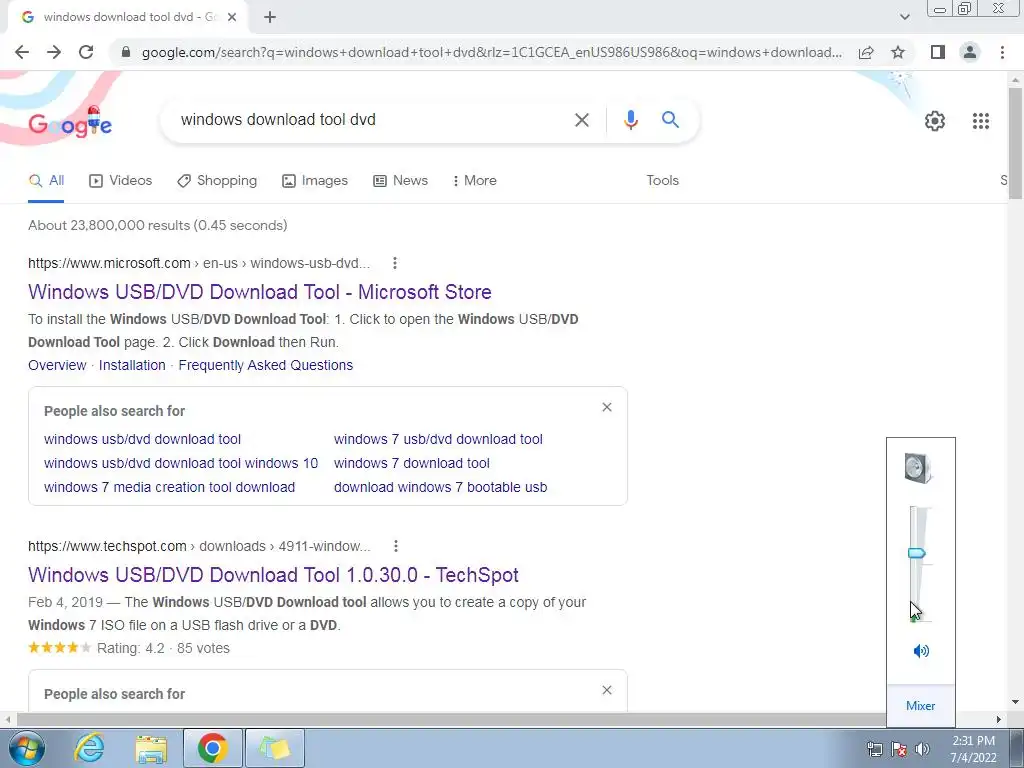1024x768 pixels.
Task: View site information lock icon
Action: tap(126, 52)
